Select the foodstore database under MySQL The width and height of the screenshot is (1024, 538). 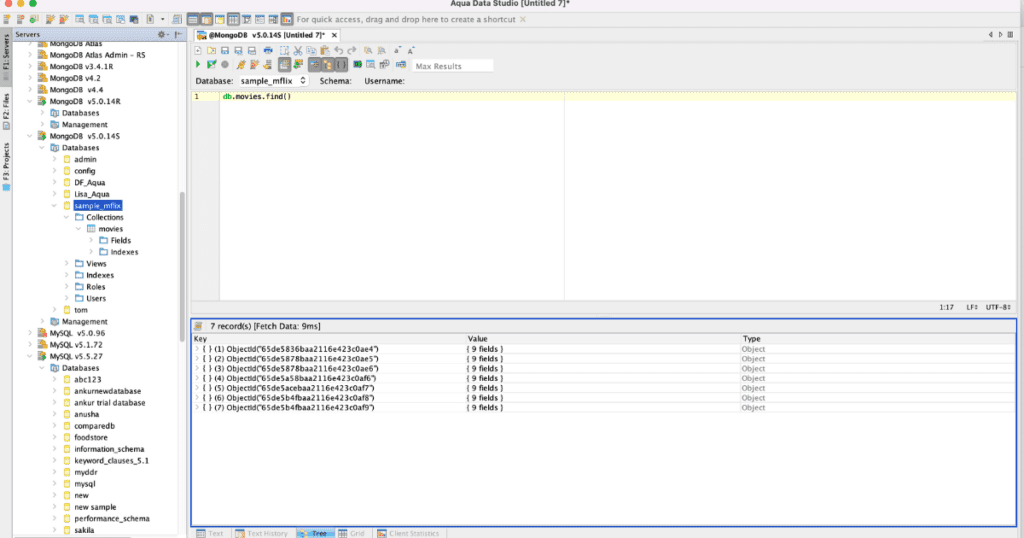[91, 437]
